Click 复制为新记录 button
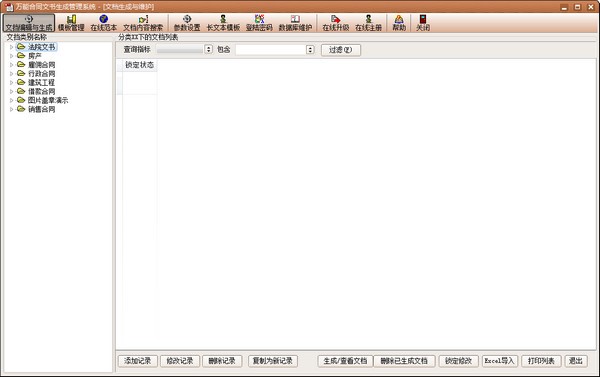The image size is (600, 377). coord(272,361)
